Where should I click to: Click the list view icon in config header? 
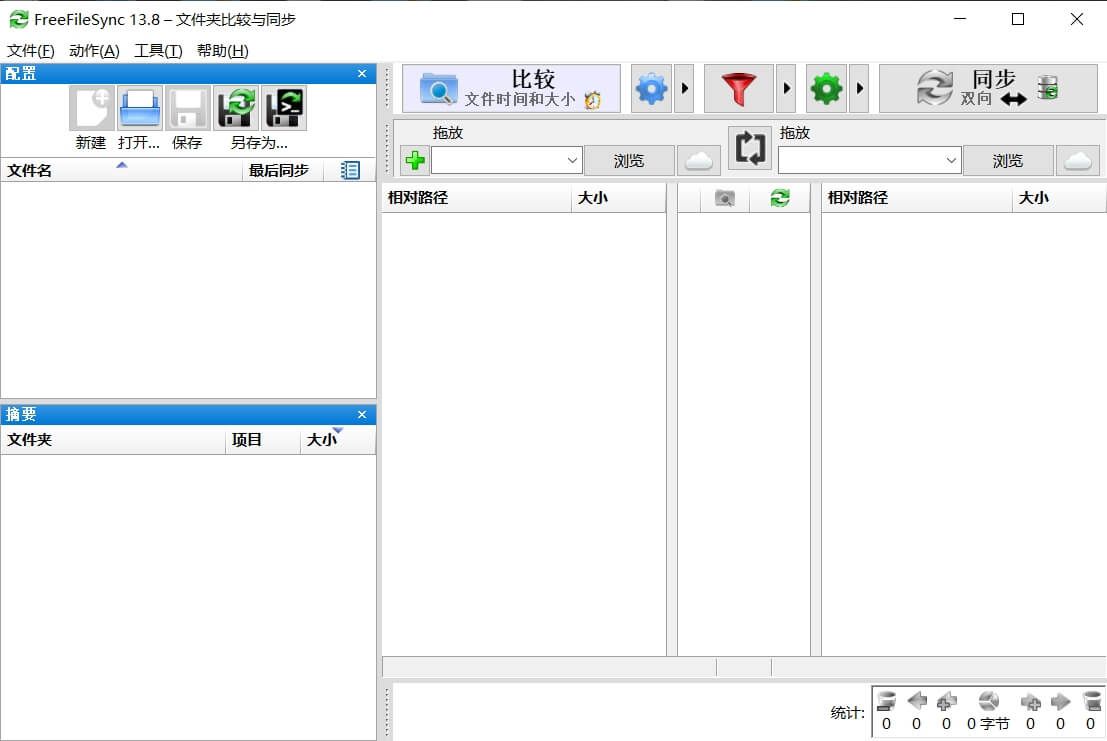[349, 170]
